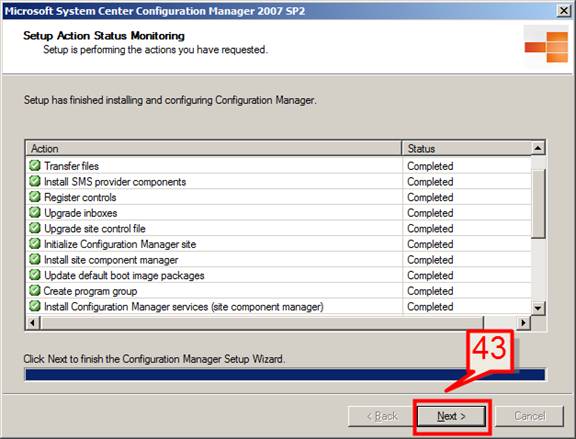This screenshot has height=439, width=576.
Task: Click the blue setup progress bar
Action: (x=285, y=375)
